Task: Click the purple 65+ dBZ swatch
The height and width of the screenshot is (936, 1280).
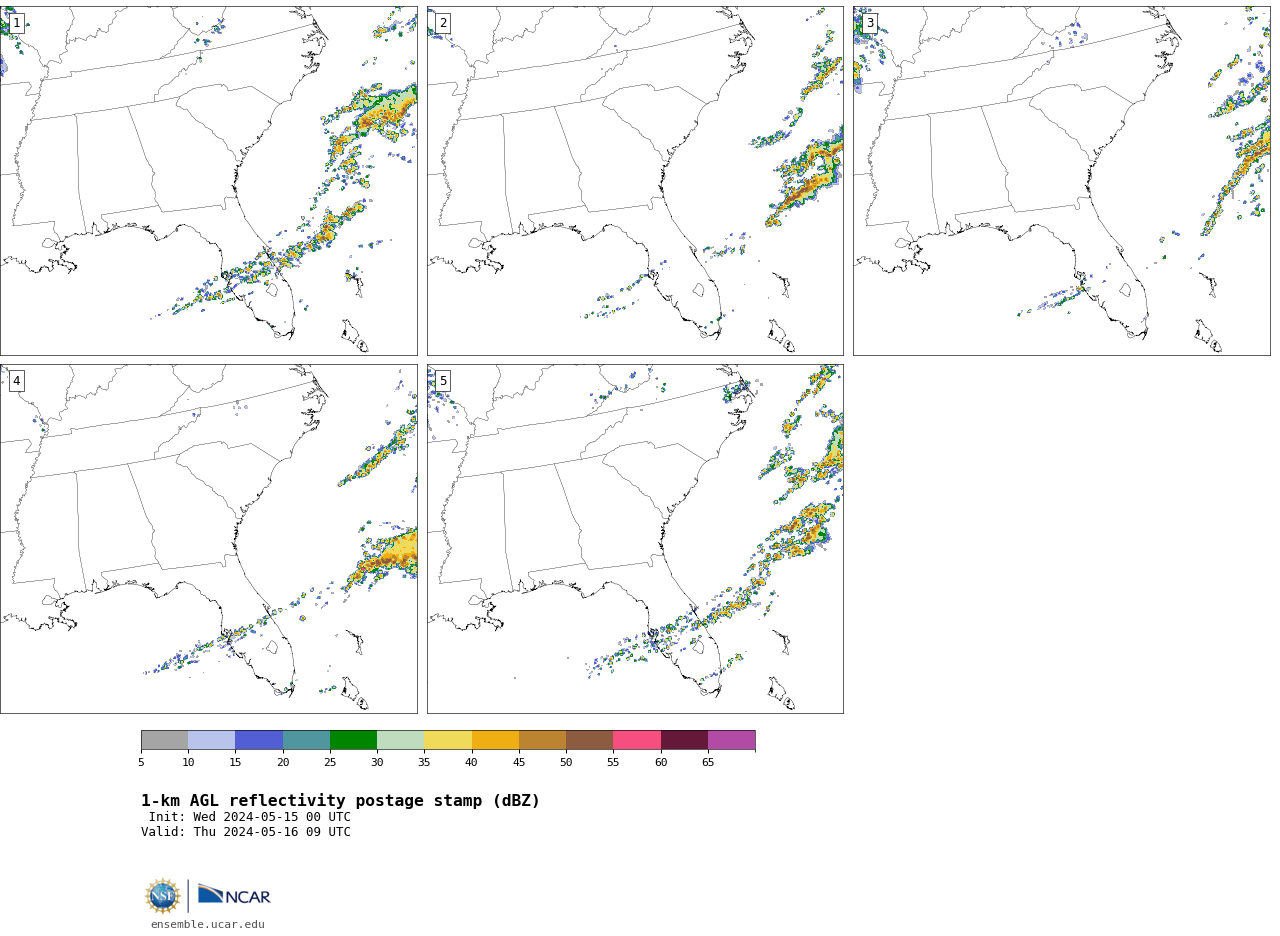Action: 731,740
